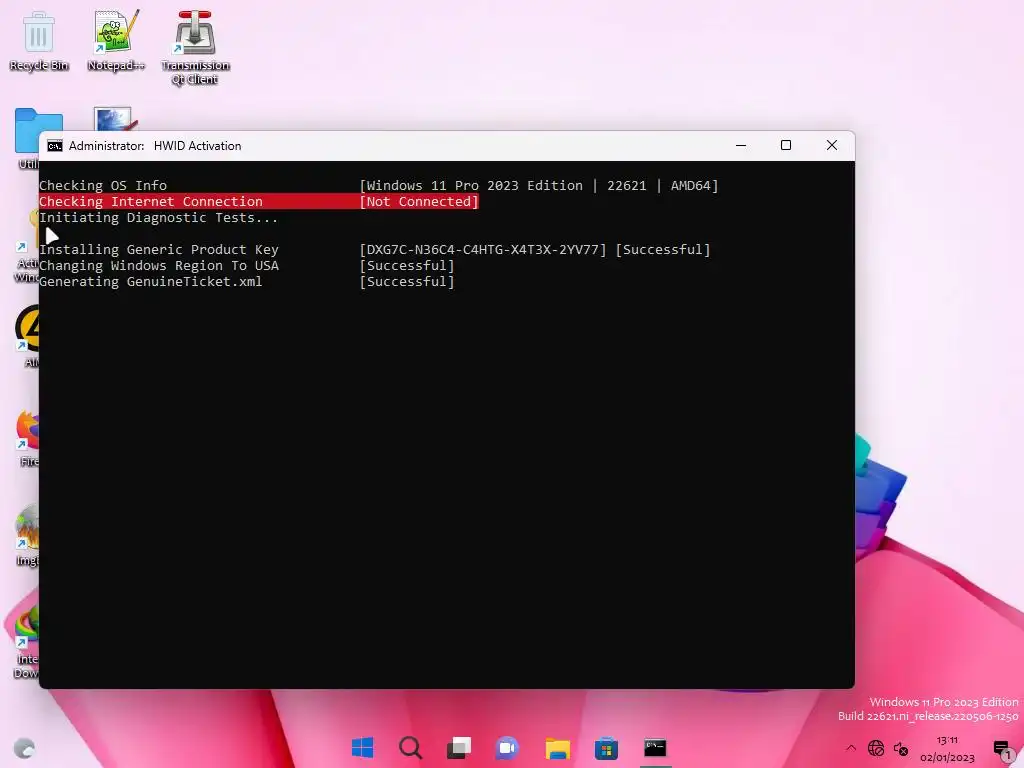Launch the Teams Chat taskbar icon
Image resolution: width=1024 pixels, height=768 pixels.
(507, 747)
